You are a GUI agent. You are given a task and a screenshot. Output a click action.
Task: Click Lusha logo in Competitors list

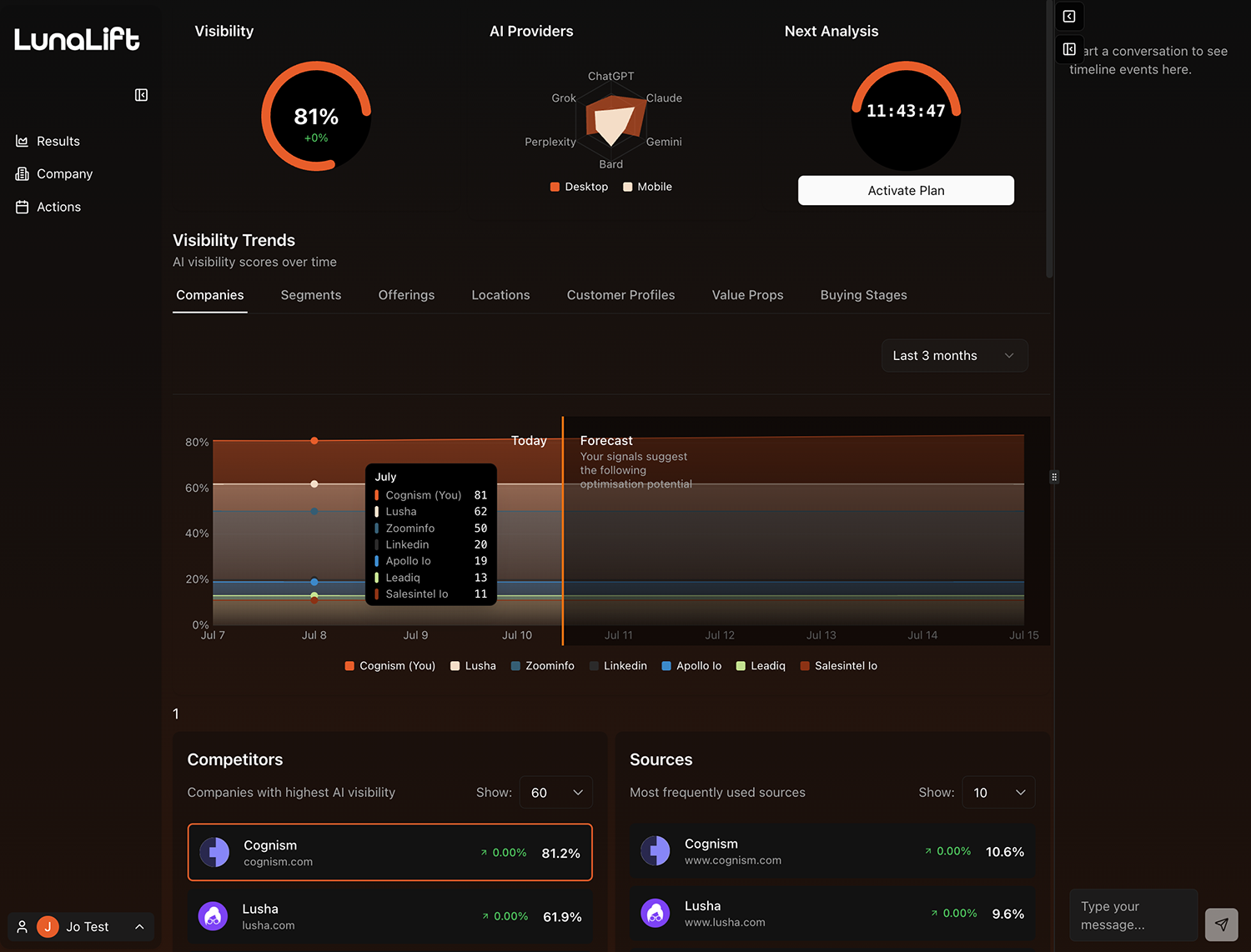(x=213, y=916)
